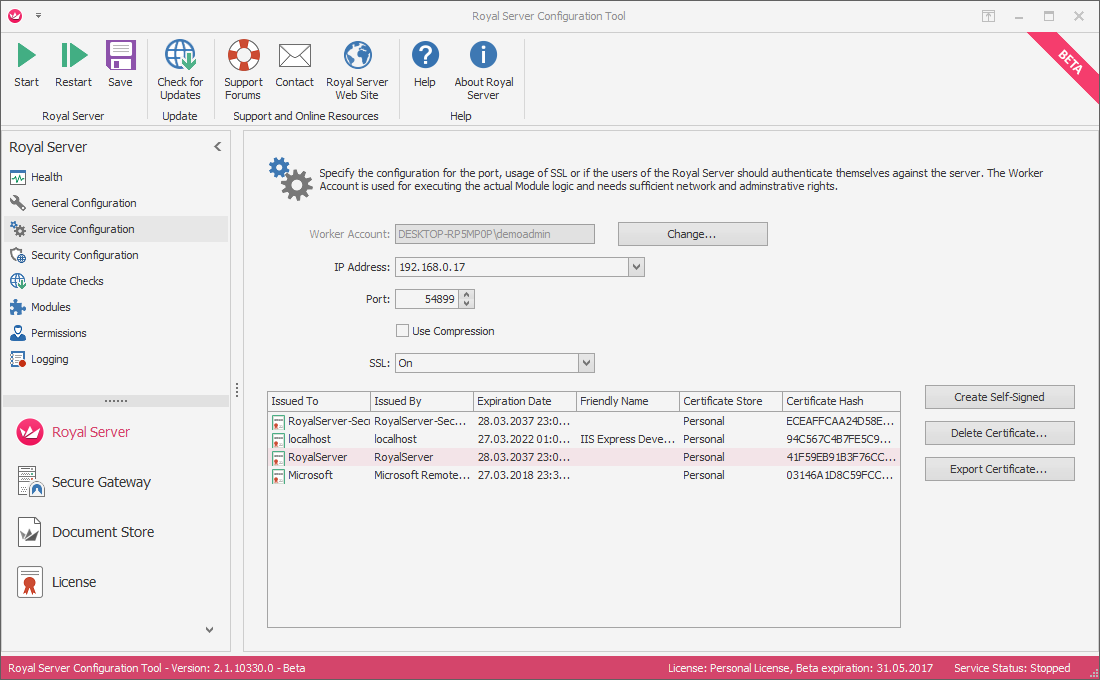Open Help question mark icon
Viewport: 1100px width, 680px height.
pos(425,64)
